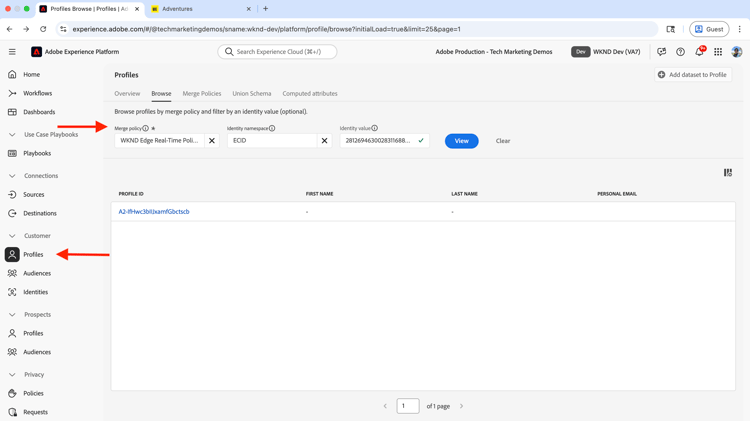Open Prospects Audiences in sidebar

[x=37, y=352]
